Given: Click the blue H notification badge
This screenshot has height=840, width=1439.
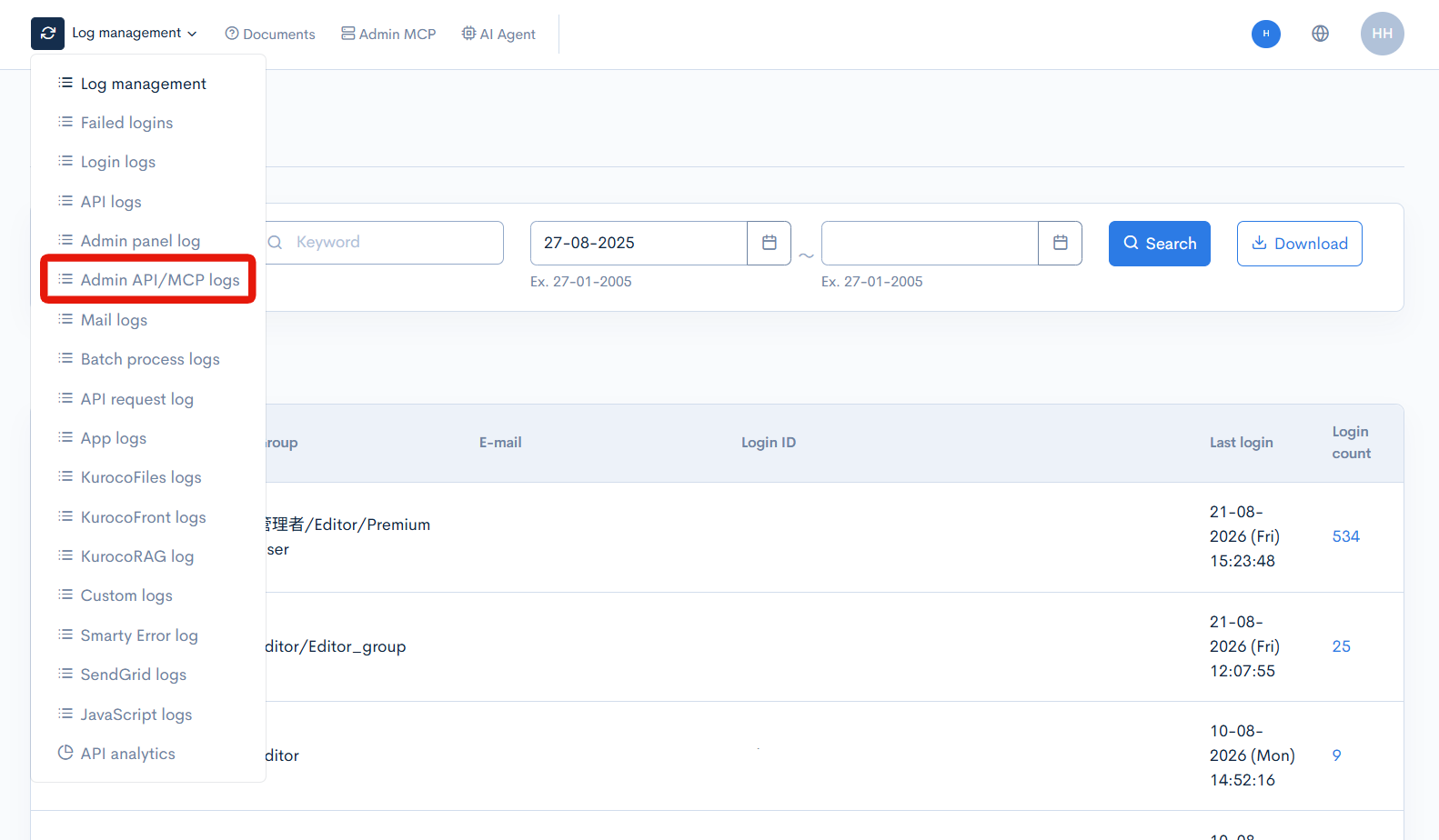Looking at the screenshot, I should [1265, 34].
